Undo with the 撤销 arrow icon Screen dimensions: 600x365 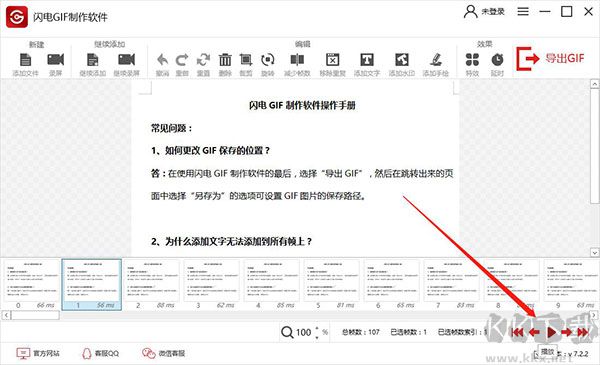(163, 60)
